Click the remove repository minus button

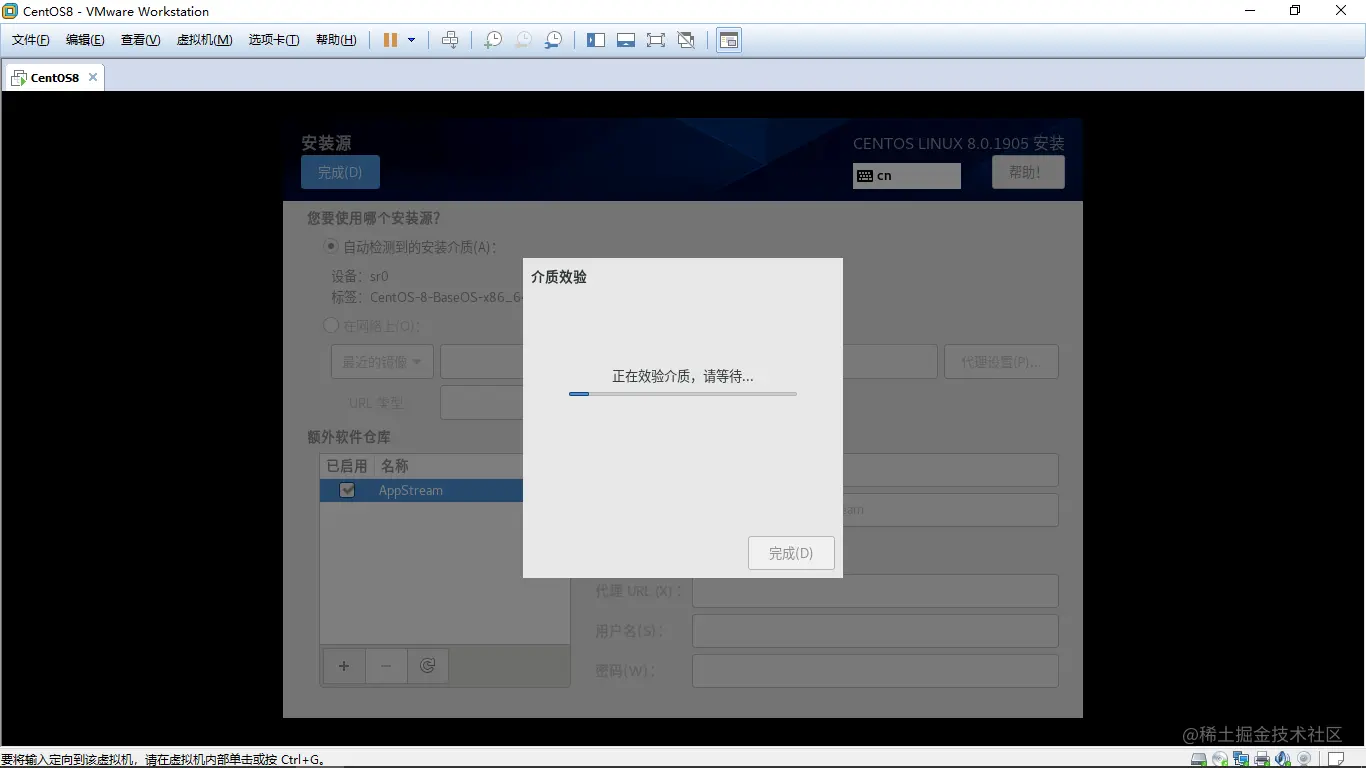[x=386, y=666]
